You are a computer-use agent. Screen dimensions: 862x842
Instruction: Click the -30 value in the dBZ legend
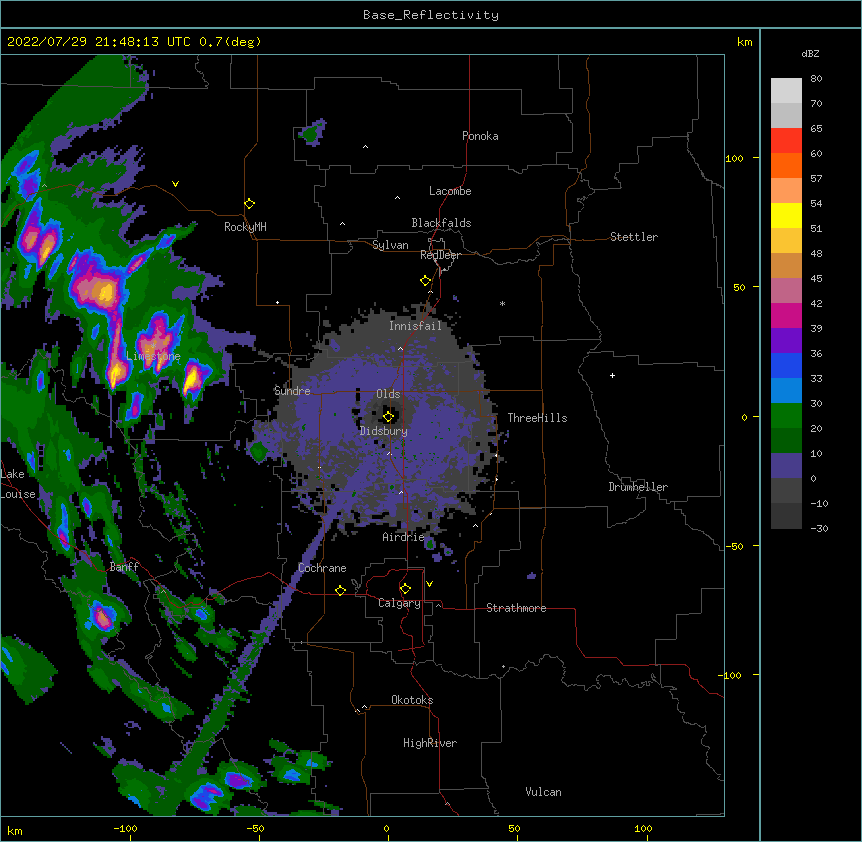pyautogui.click(x=819, y=528)
